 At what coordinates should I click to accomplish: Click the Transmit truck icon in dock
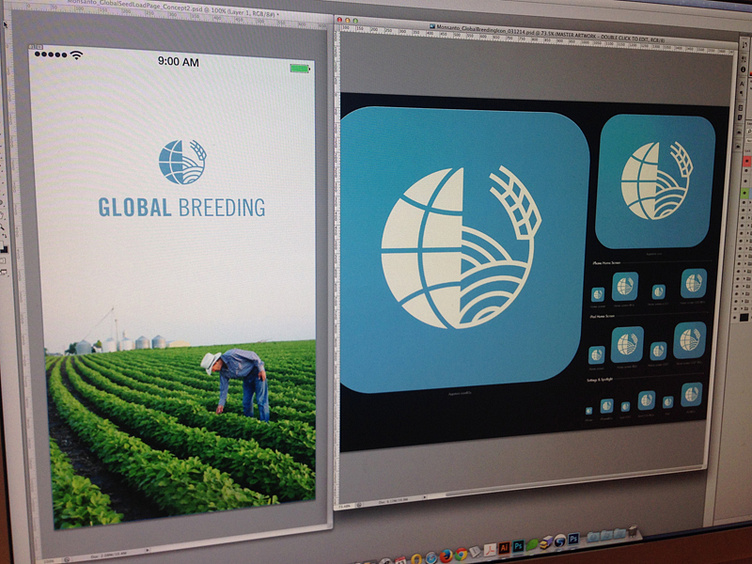pyautogui.click(x=546, y=542)
